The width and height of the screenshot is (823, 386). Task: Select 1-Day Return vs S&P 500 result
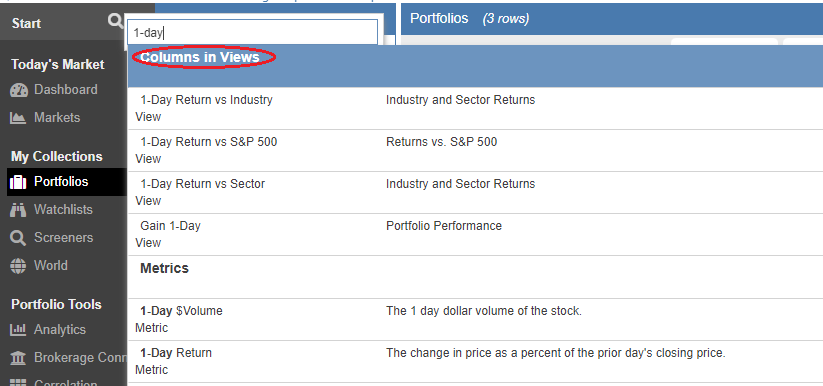475,150
